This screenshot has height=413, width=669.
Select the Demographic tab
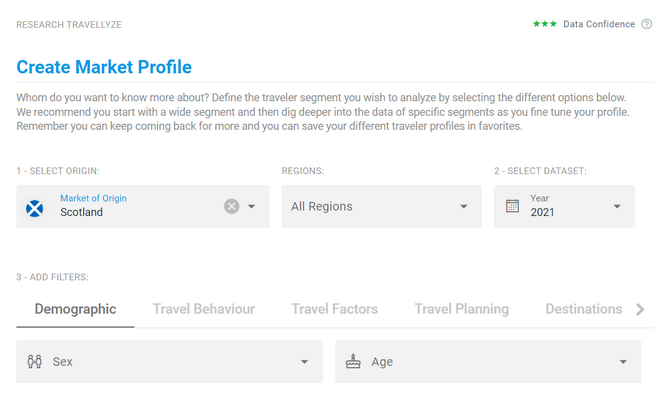[x=75, y=309]
